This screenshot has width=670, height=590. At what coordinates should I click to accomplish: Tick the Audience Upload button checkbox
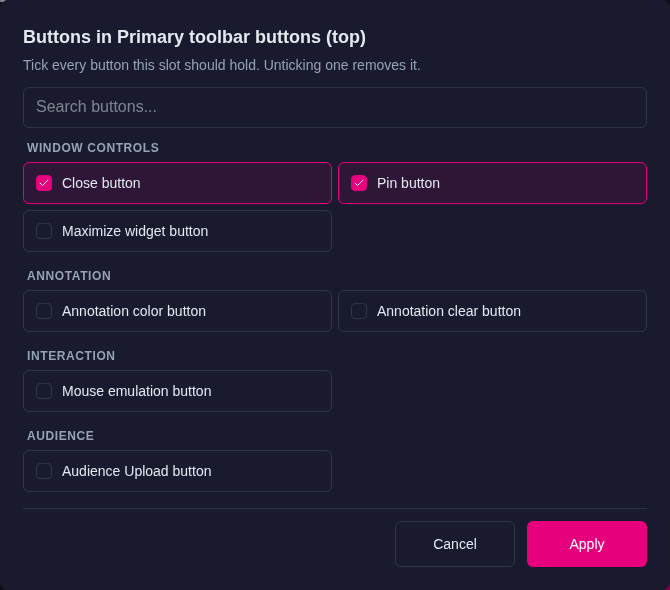pyautogui.click(x=44, y=471)
